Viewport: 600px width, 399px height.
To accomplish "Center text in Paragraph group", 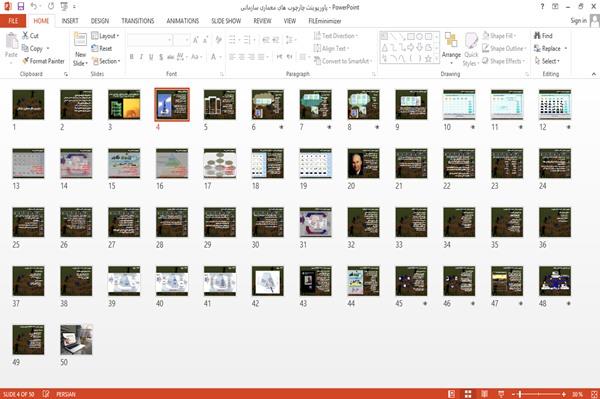I will [241, 57].
